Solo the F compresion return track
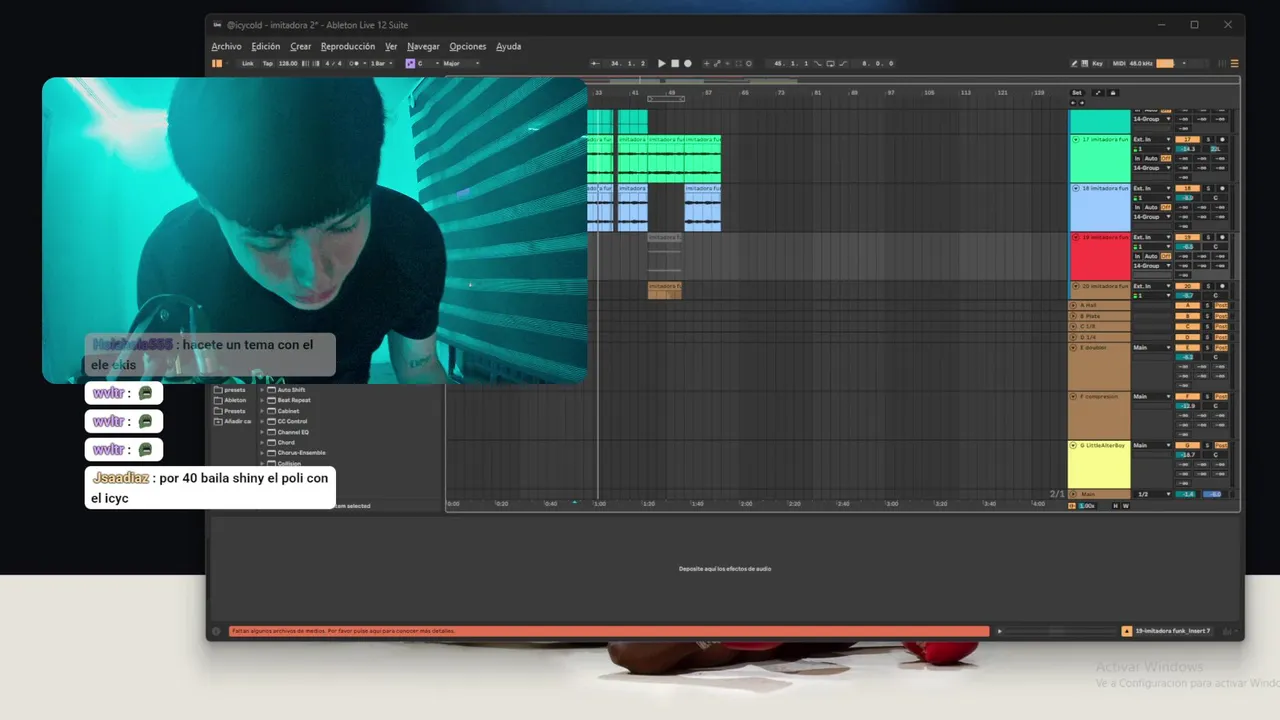Image resolution: width=1280 pixels, height=720 pixels. 1207,396
